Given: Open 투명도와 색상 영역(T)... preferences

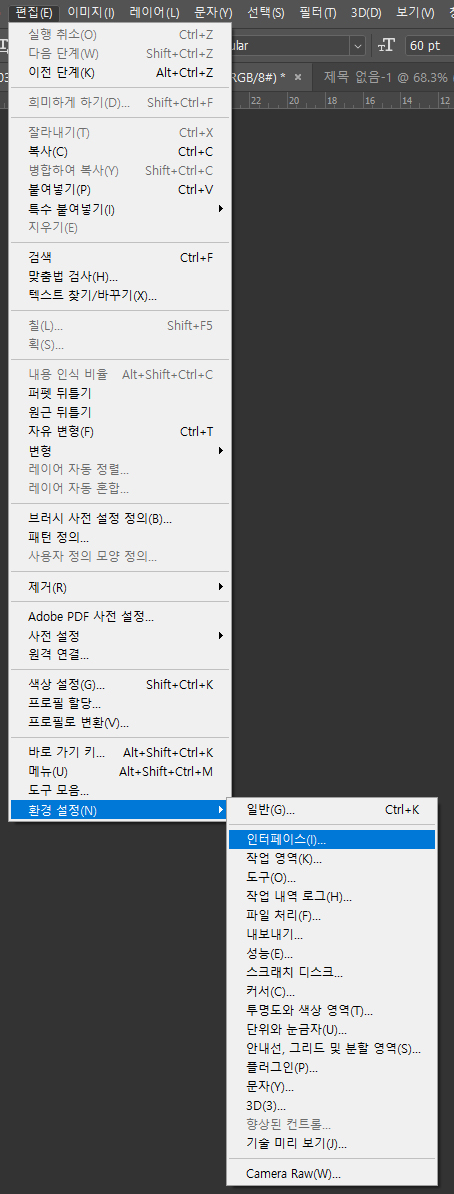Looking at the screenshot, I should coord(331,1010).
